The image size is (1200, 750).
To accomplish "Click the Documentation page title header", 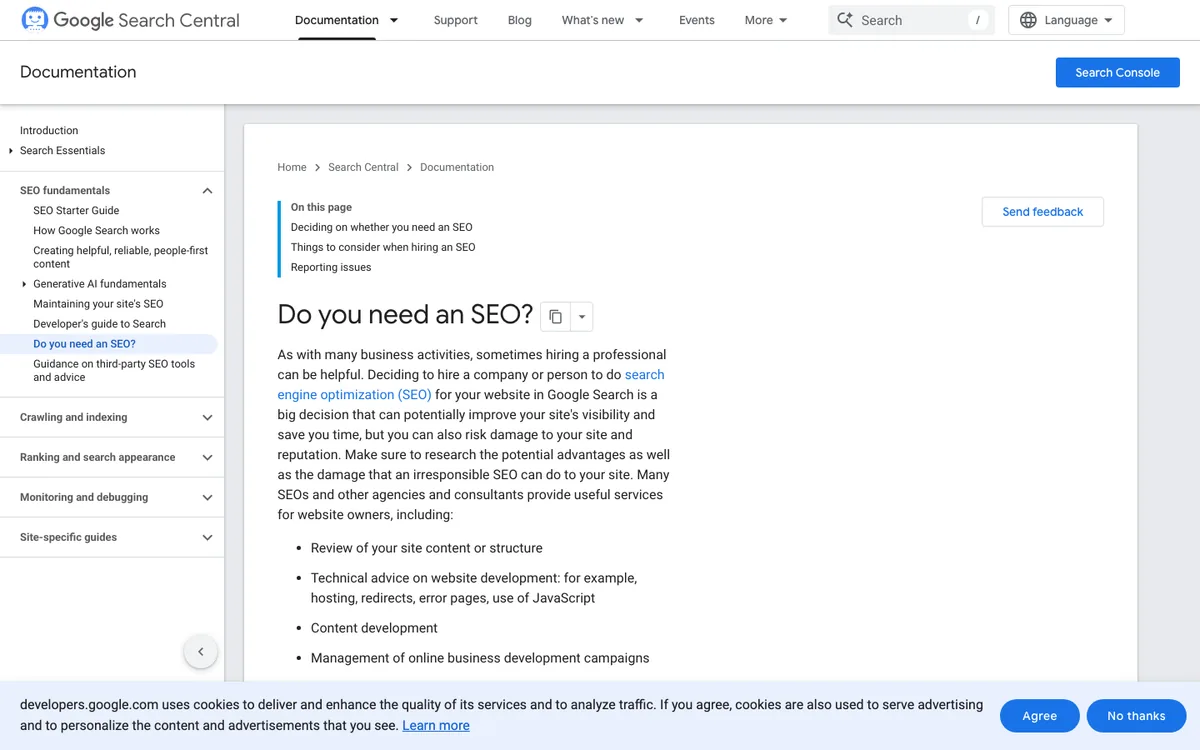I will 78,72.
